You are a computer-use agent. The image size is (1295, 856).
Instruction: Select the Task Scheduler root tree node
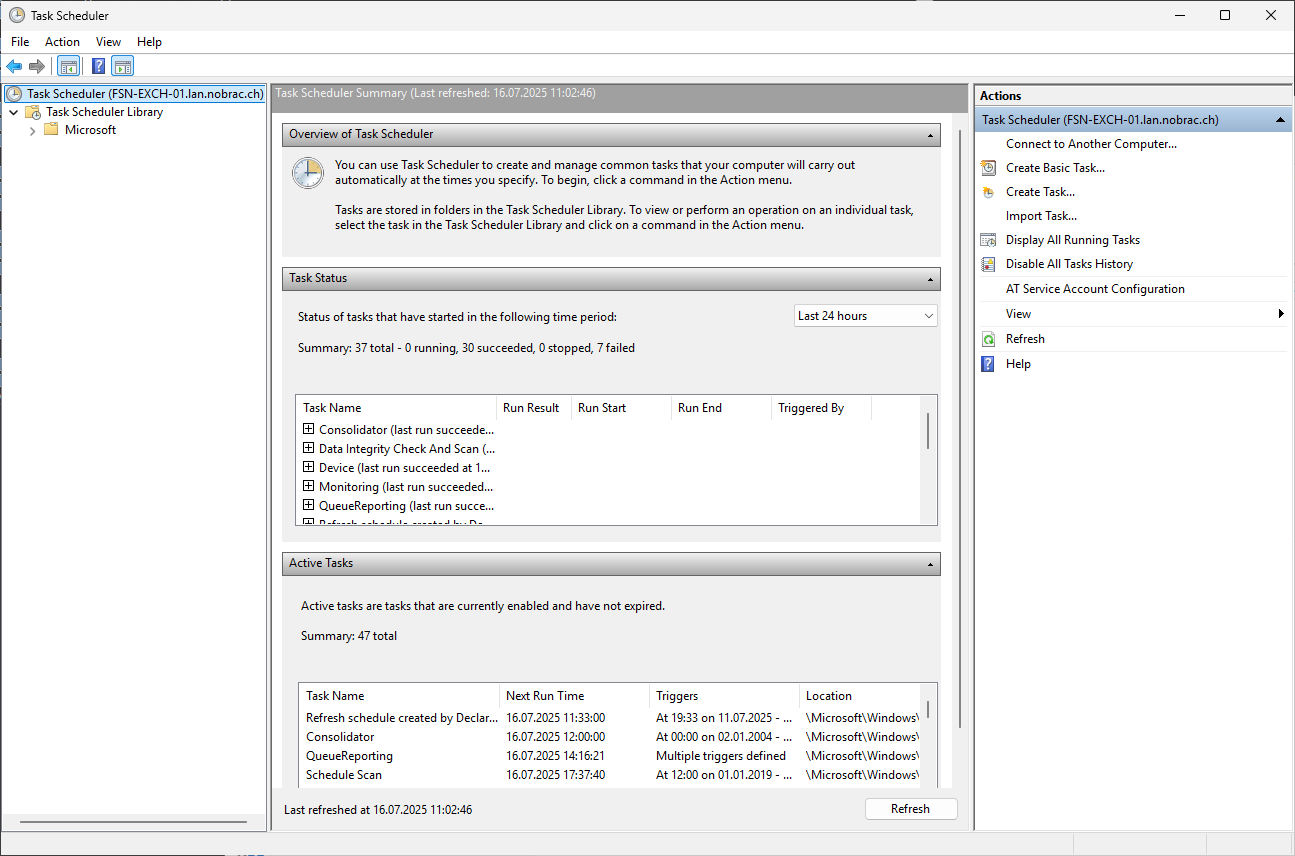tap(145, 94)
